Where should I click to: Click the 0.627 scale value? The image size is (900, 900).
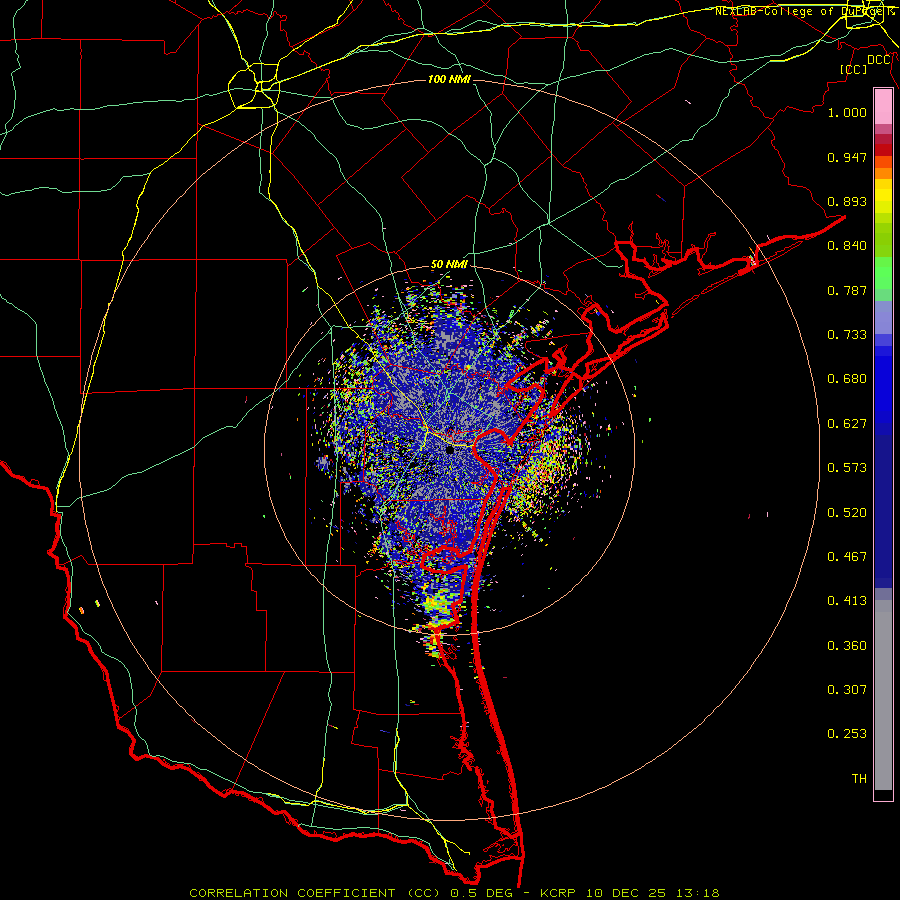click(847, 424)
